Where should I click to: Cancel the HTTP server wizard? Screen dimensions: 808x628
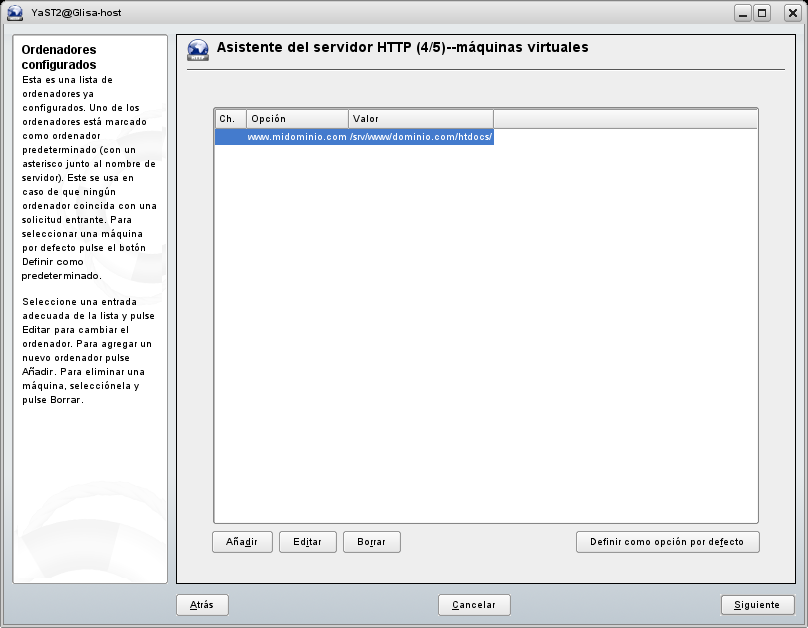click(474, 605)
